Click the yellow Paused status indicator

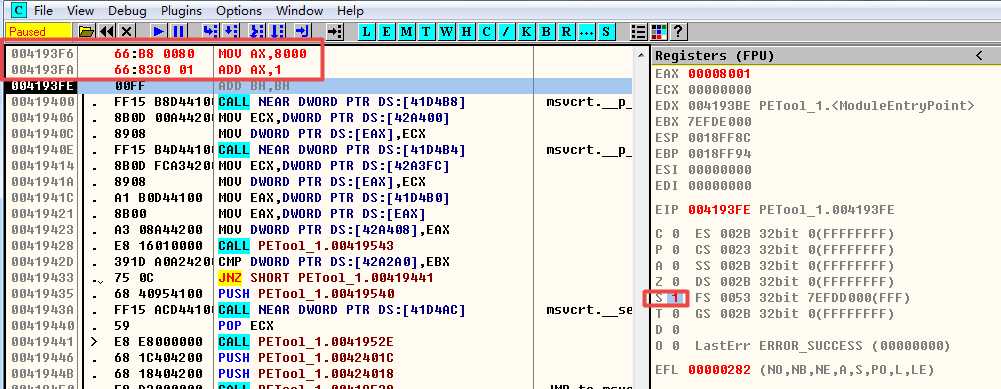click(38, 31)
